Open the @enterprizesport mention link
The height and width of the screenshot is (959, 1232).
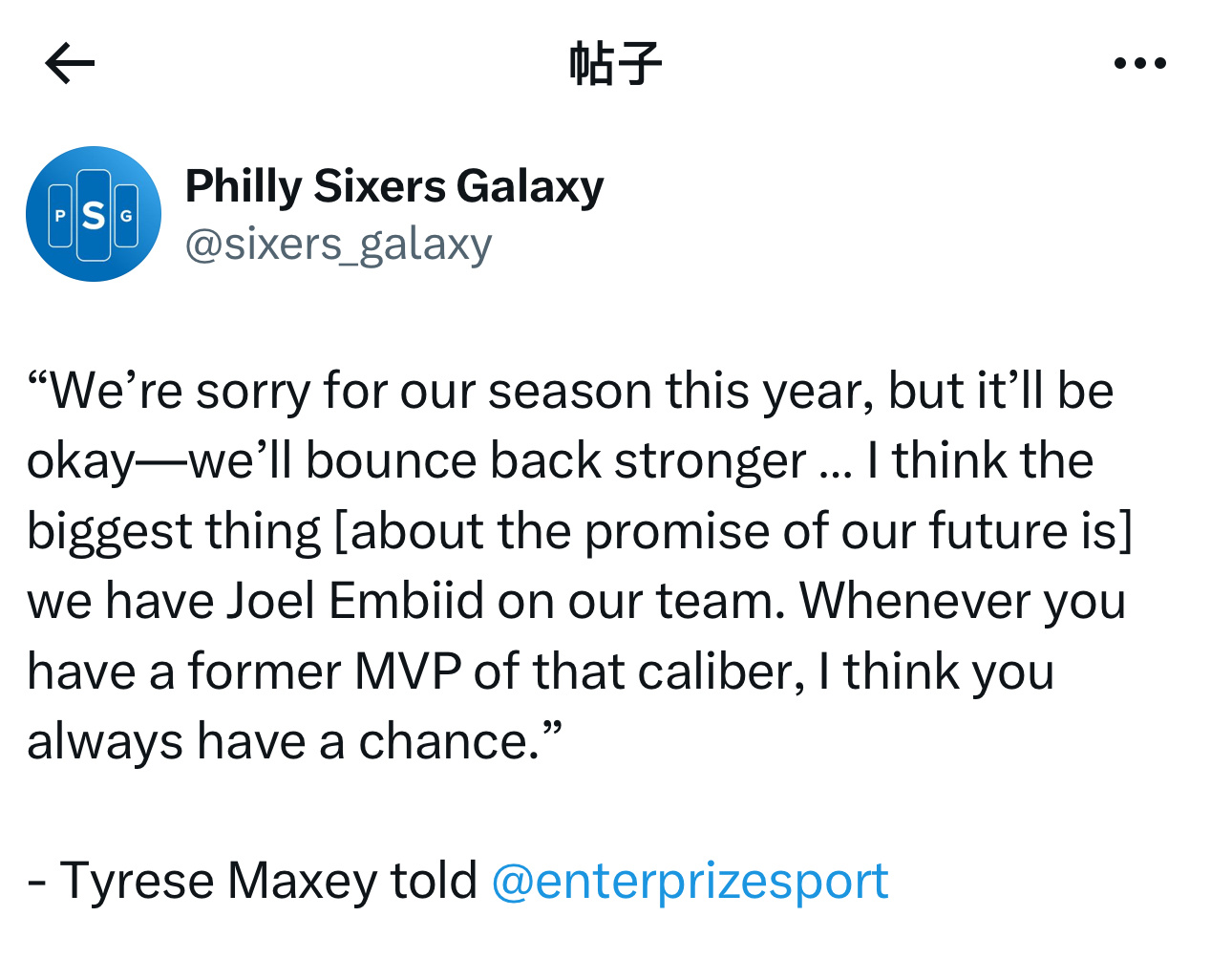[690, 880]
